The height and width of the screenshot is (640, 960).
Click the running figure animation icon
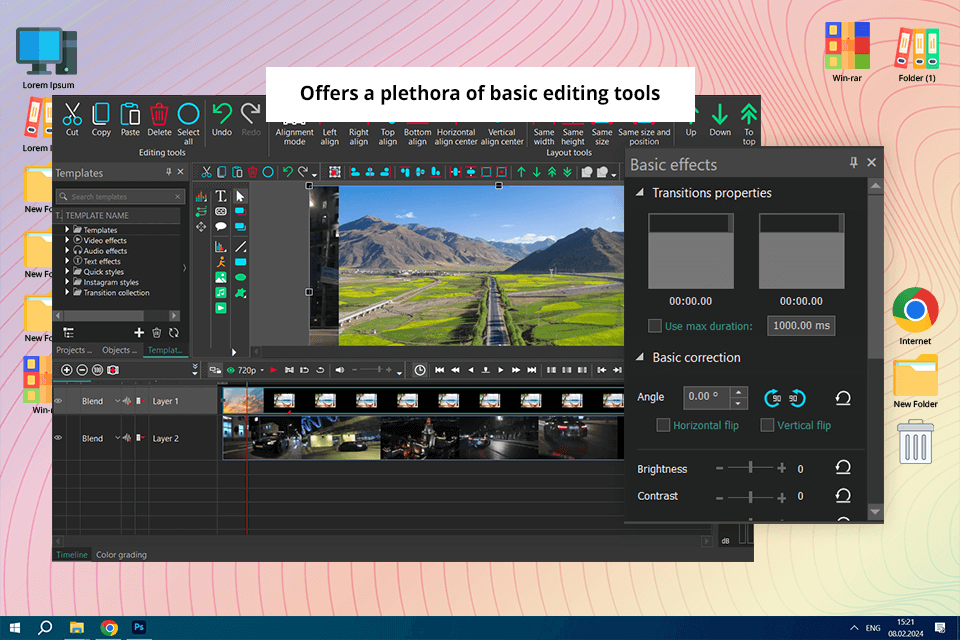tap(221, 262)
